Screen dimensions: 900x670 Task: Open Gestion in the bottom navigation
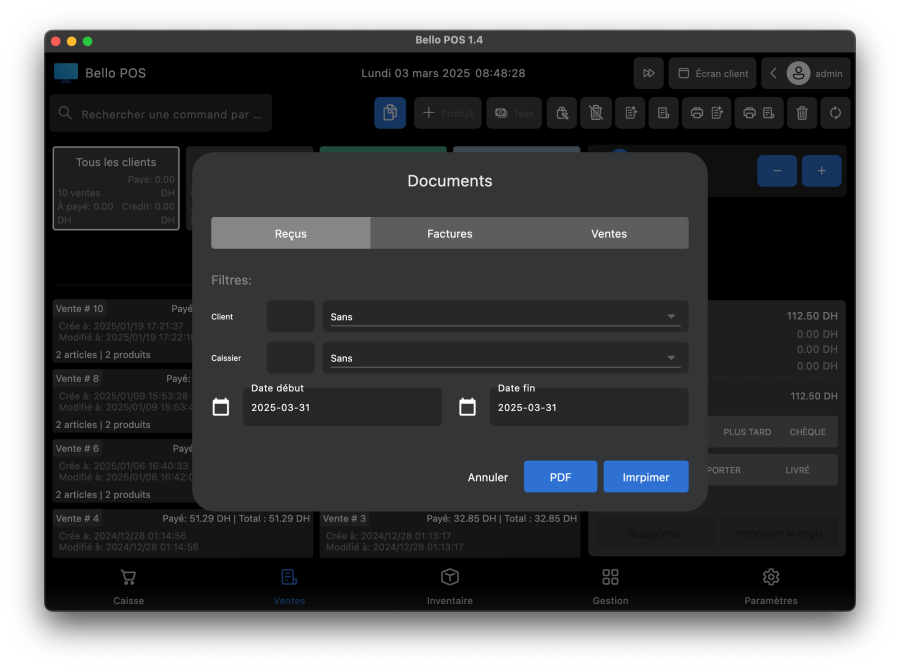(x=610, y=586)
